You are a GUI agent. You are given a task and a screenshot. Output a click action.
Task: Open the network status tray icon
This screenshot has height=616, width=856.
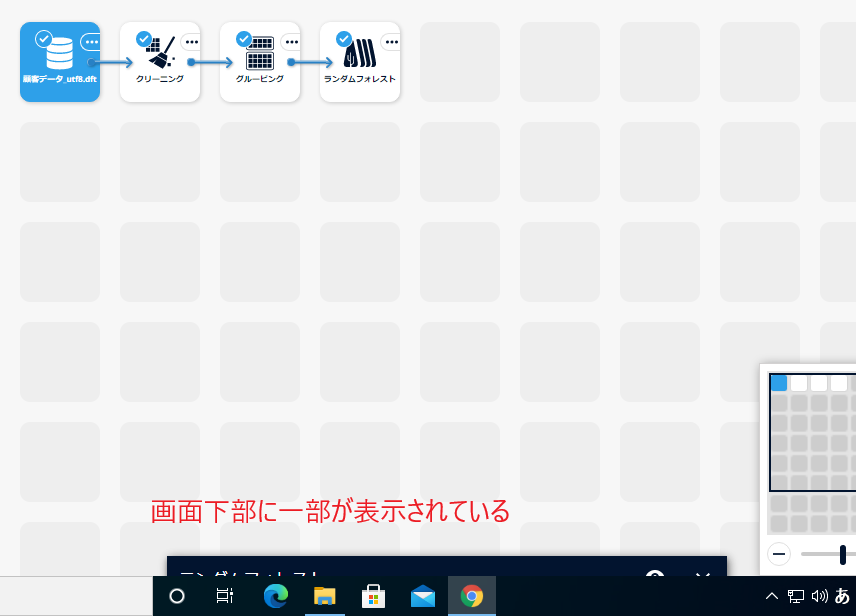(795, 596)
